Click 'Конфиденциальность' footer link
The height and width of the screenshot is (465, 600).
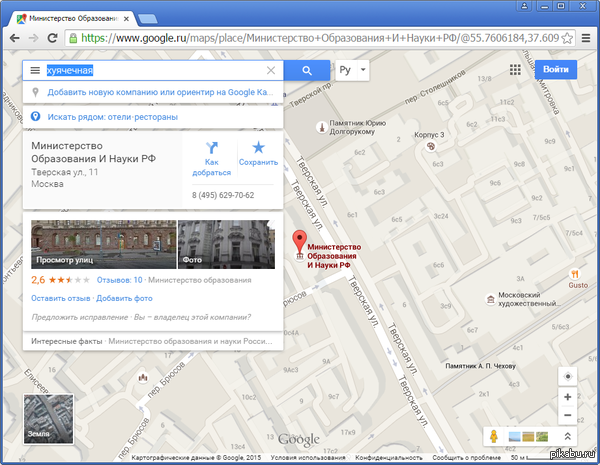click(x=389, y=457)
